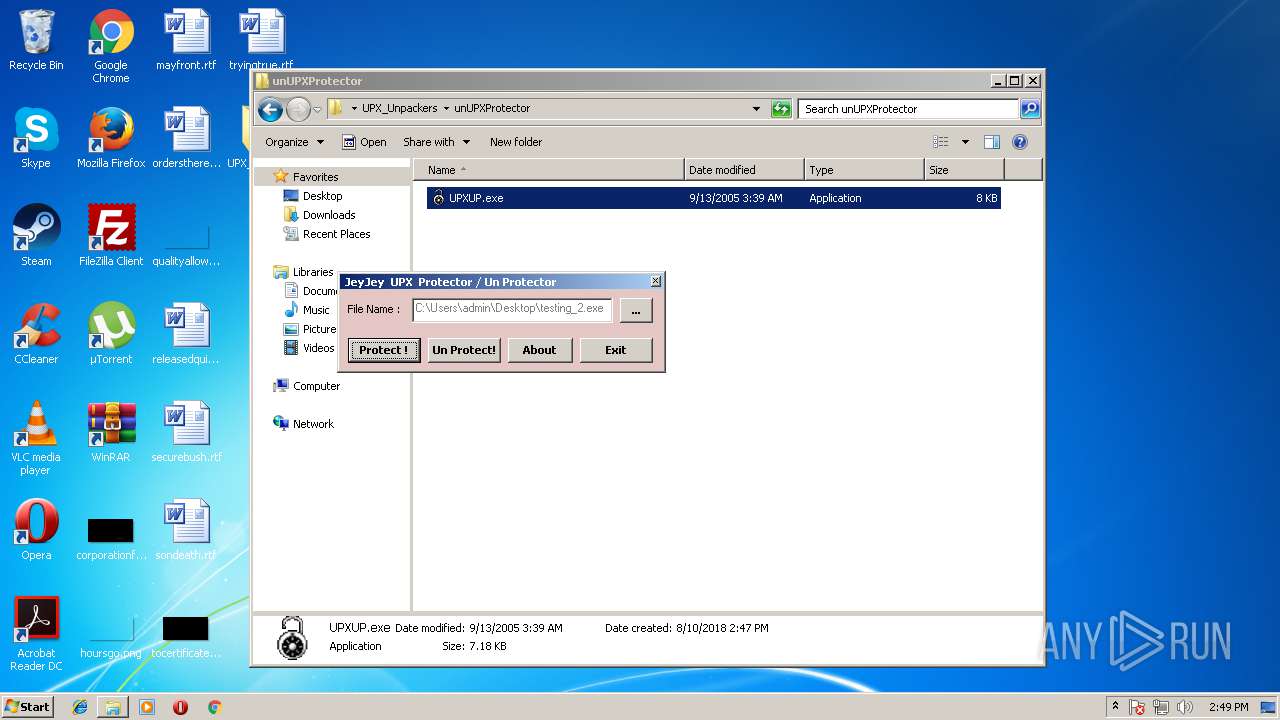Expand address bar previous locations dropdown

pos(756,109)
